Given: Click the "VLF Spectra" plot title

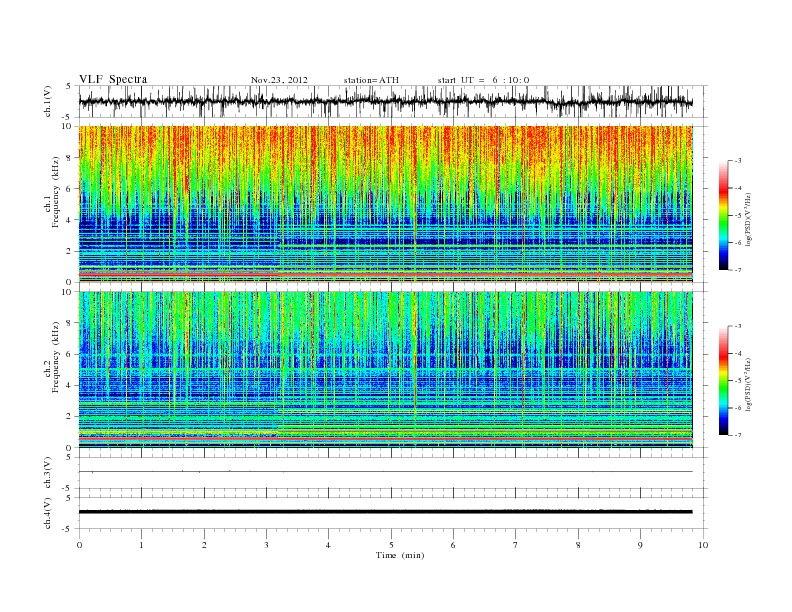Looking at the screenshot, I should click(x=113, y=79).
